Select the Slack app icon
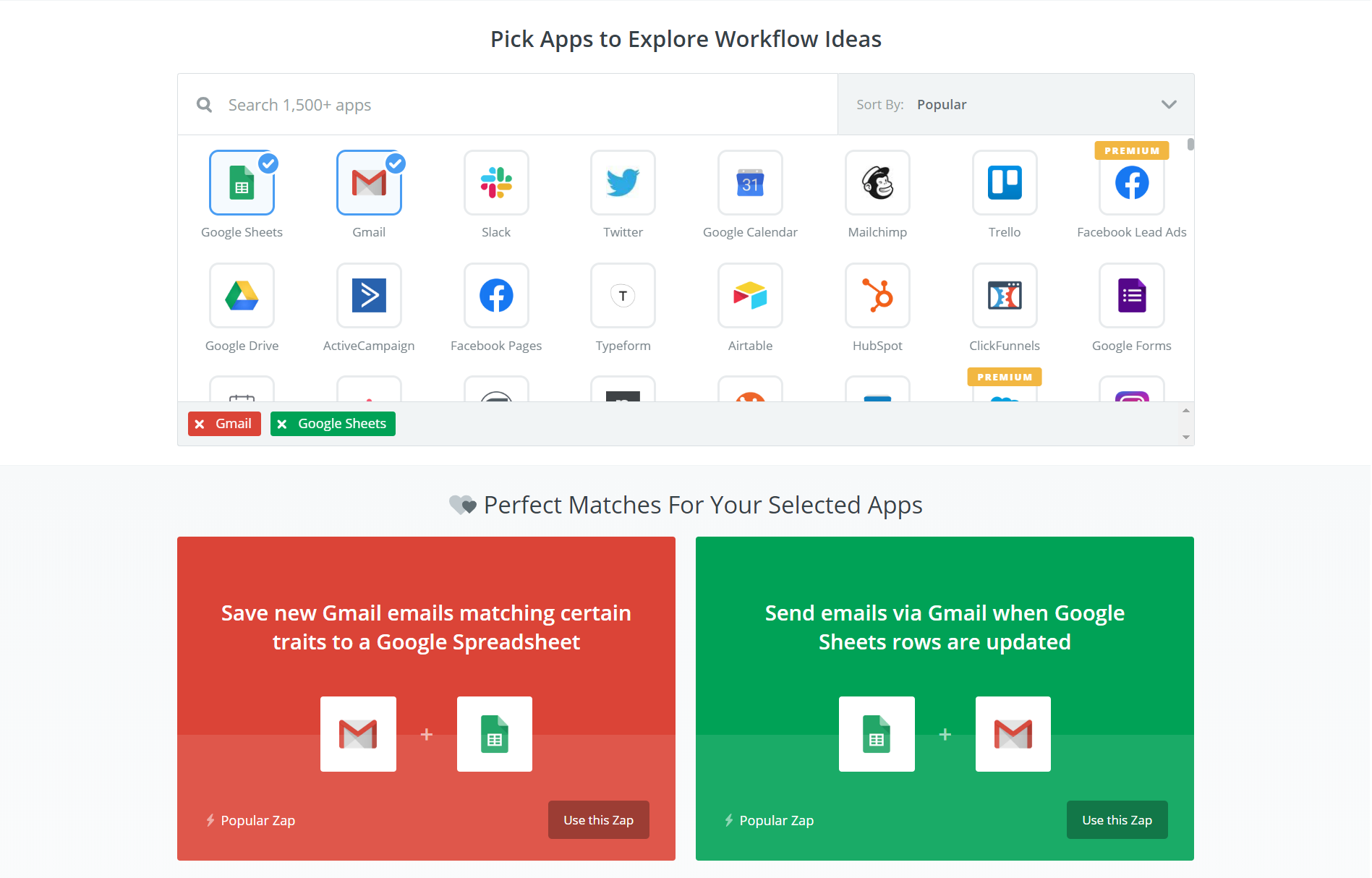This screenshot has height=878, width=1372. [x=496, y=182]
